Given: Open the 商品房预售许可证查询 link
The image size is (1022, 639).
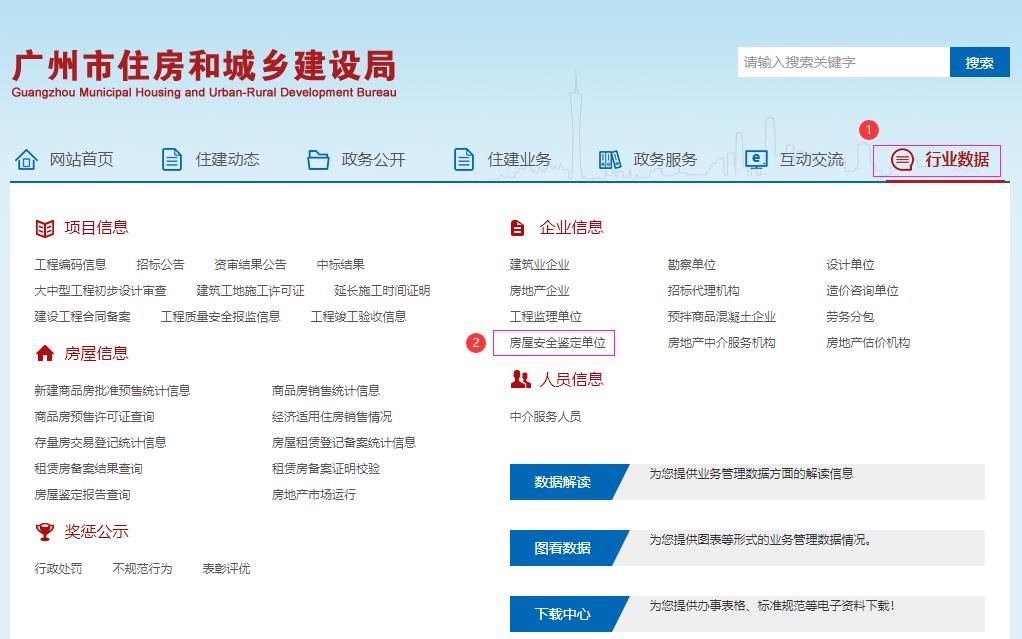Looking at the screenshot, I should click(95, 417).
